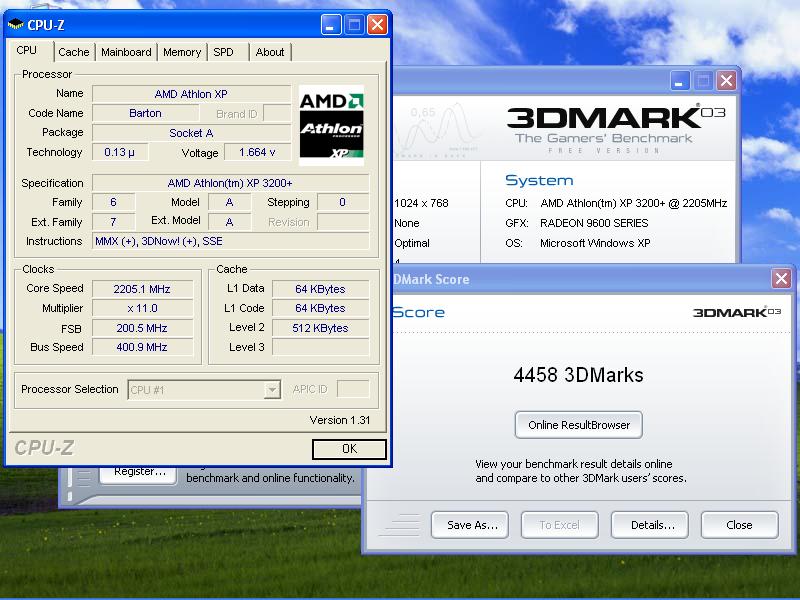800x600 pixels.
Task: Click the AMD Athlon XP logo image
Action: coord(331,126)
